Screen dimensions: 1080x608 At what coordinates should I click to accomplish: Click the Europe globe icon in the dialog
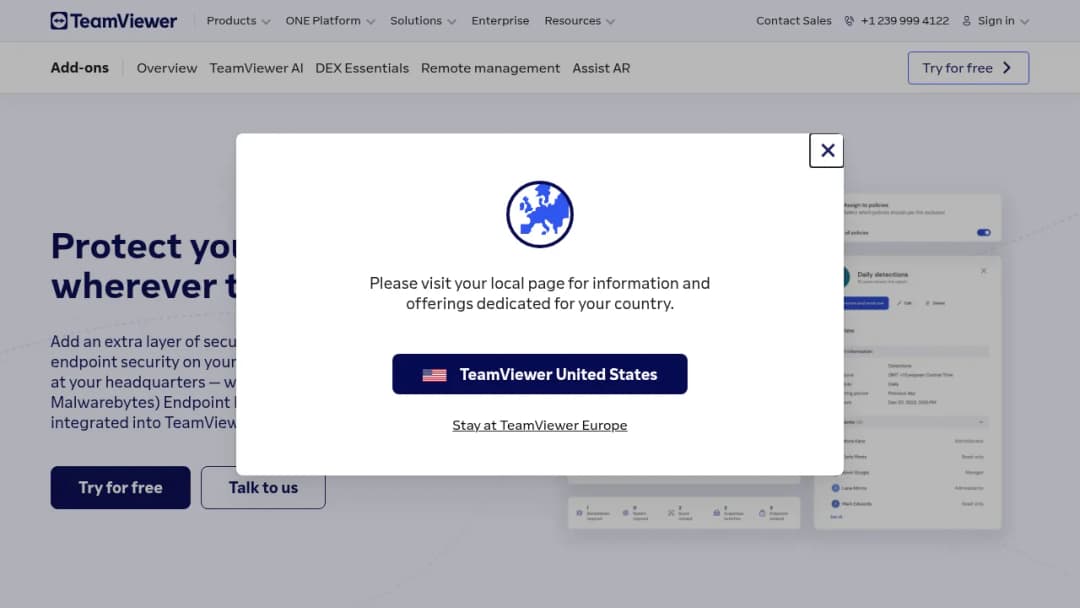[x=540, y=214]
